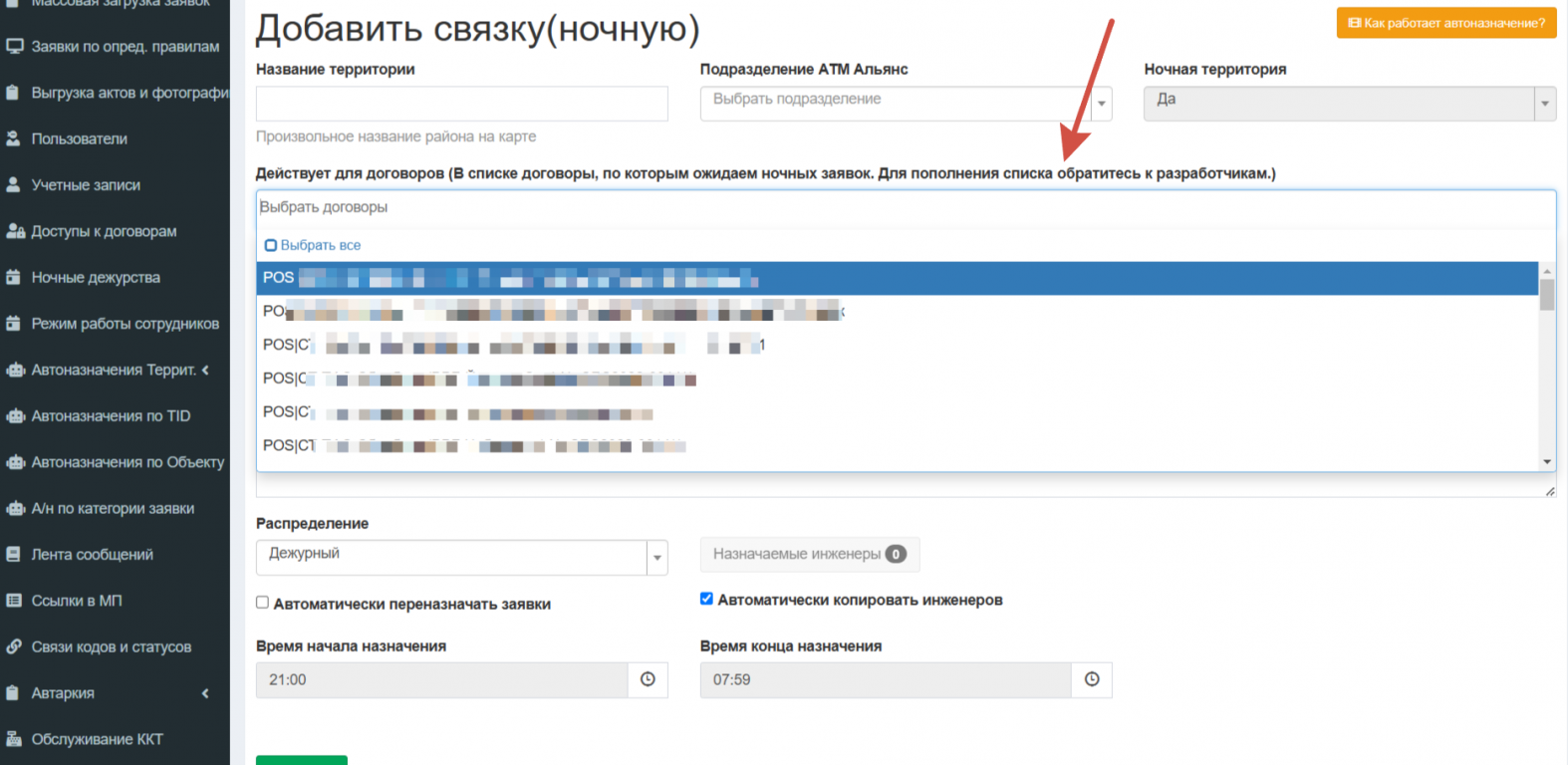This screenshot has width=1568, height=765.
Task: Check the Выбрать все checkbox
Action: [271, 245]
